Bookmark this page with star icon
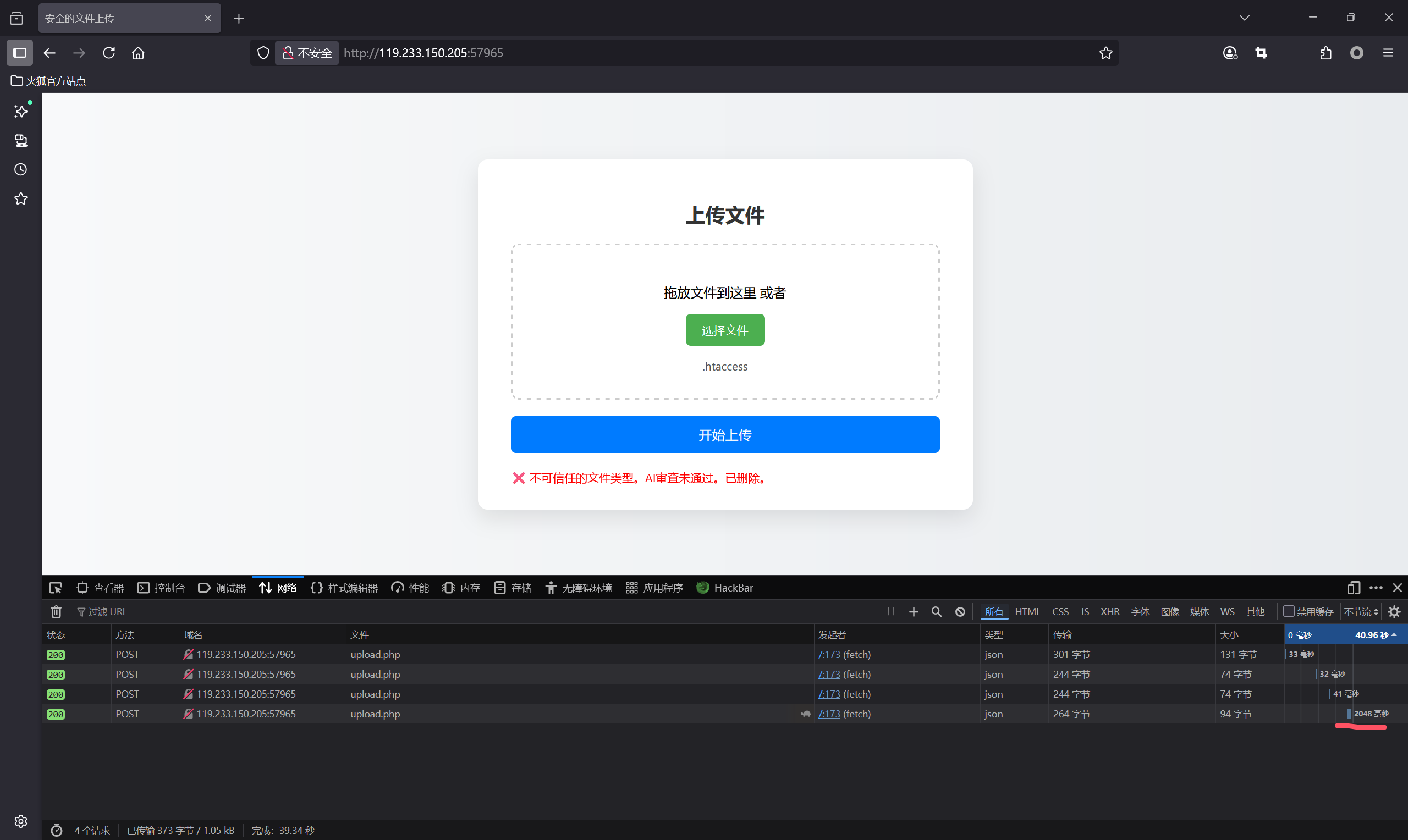The height and width of the screenshot is (840, 1408). tap(1105, 53)
